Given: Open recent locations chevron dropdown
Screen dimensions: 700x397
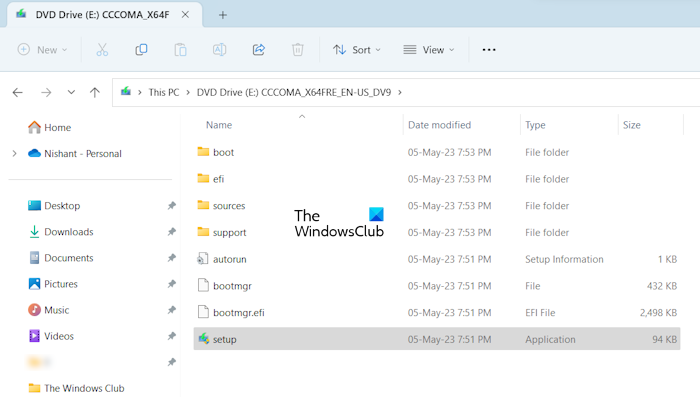Looking at the screenshot, I should click(71, 92).
